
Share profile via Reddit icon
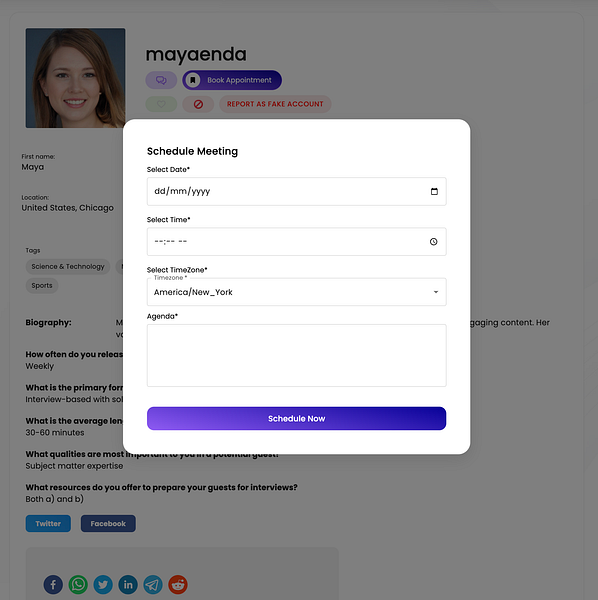[178, 585]
